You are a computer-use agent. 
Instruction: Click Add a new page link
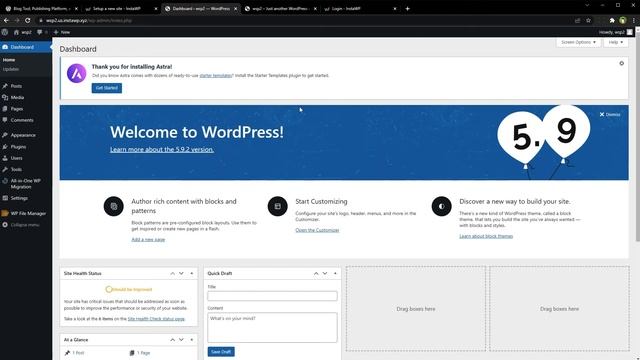pyautogui.click(x=148, y=240)
